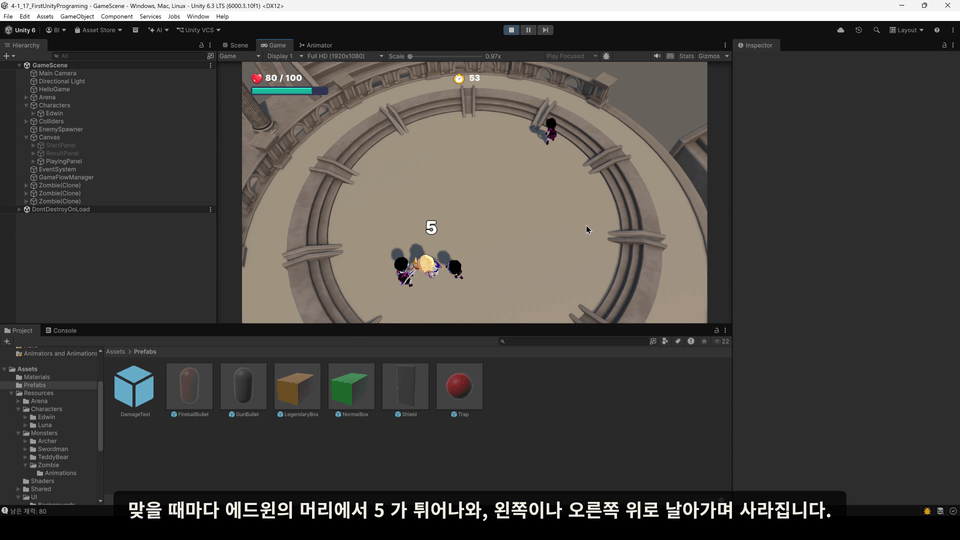Select Main Camera in Hierarchy

pos(58,73)
